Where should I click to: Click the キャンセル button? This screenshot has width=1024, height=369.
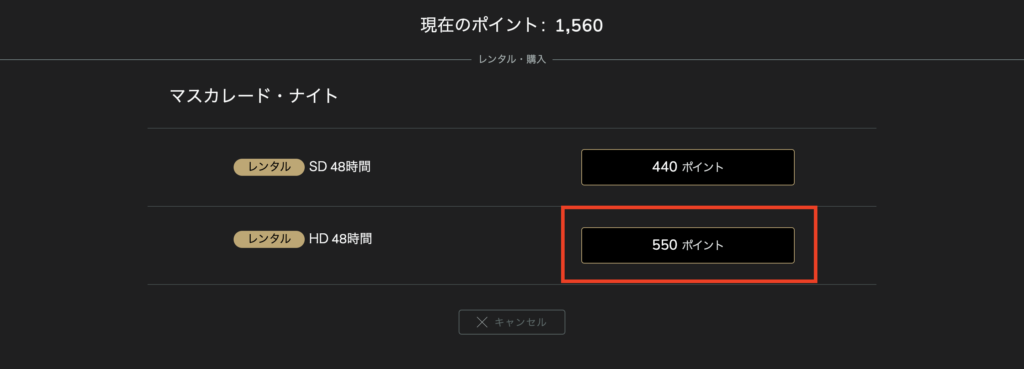coord(512,322)
